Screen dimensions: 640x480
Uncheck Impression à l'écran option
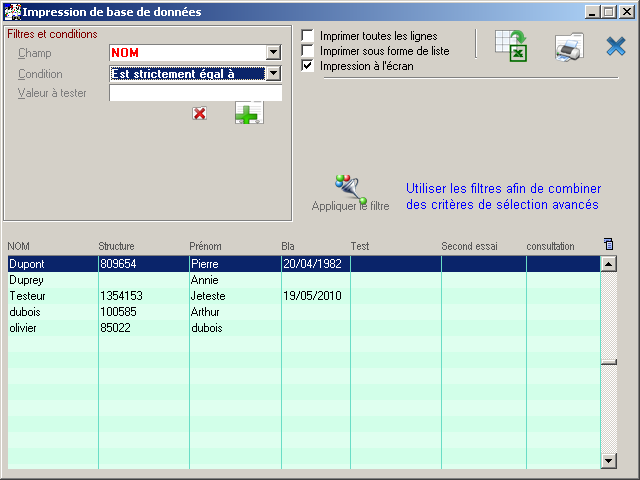pyautogui.click(x=308, y=66)
